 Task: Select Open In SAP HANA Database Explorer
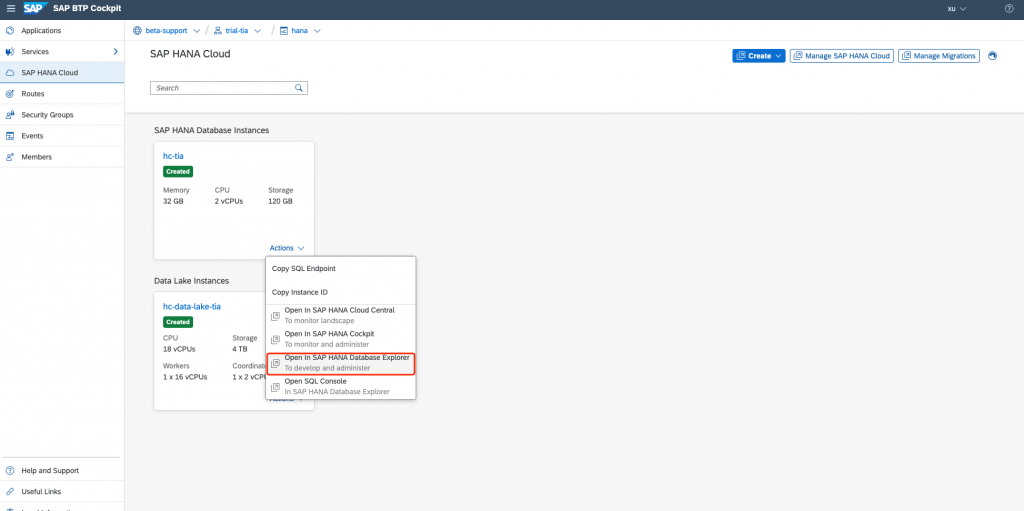point(340,363)
